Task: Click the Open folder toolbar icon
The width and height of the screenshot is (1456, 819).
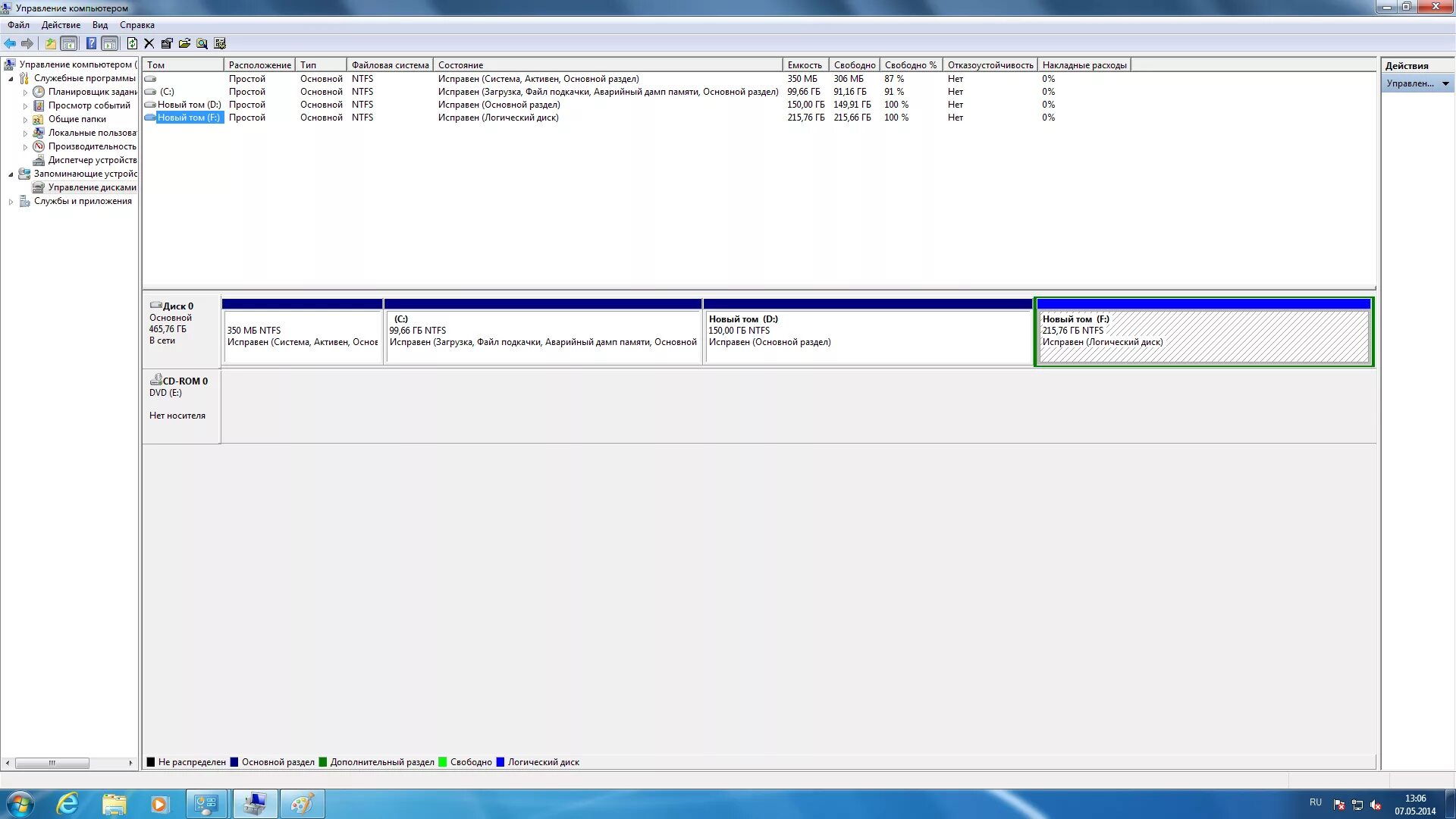Action: click(184, 43)
